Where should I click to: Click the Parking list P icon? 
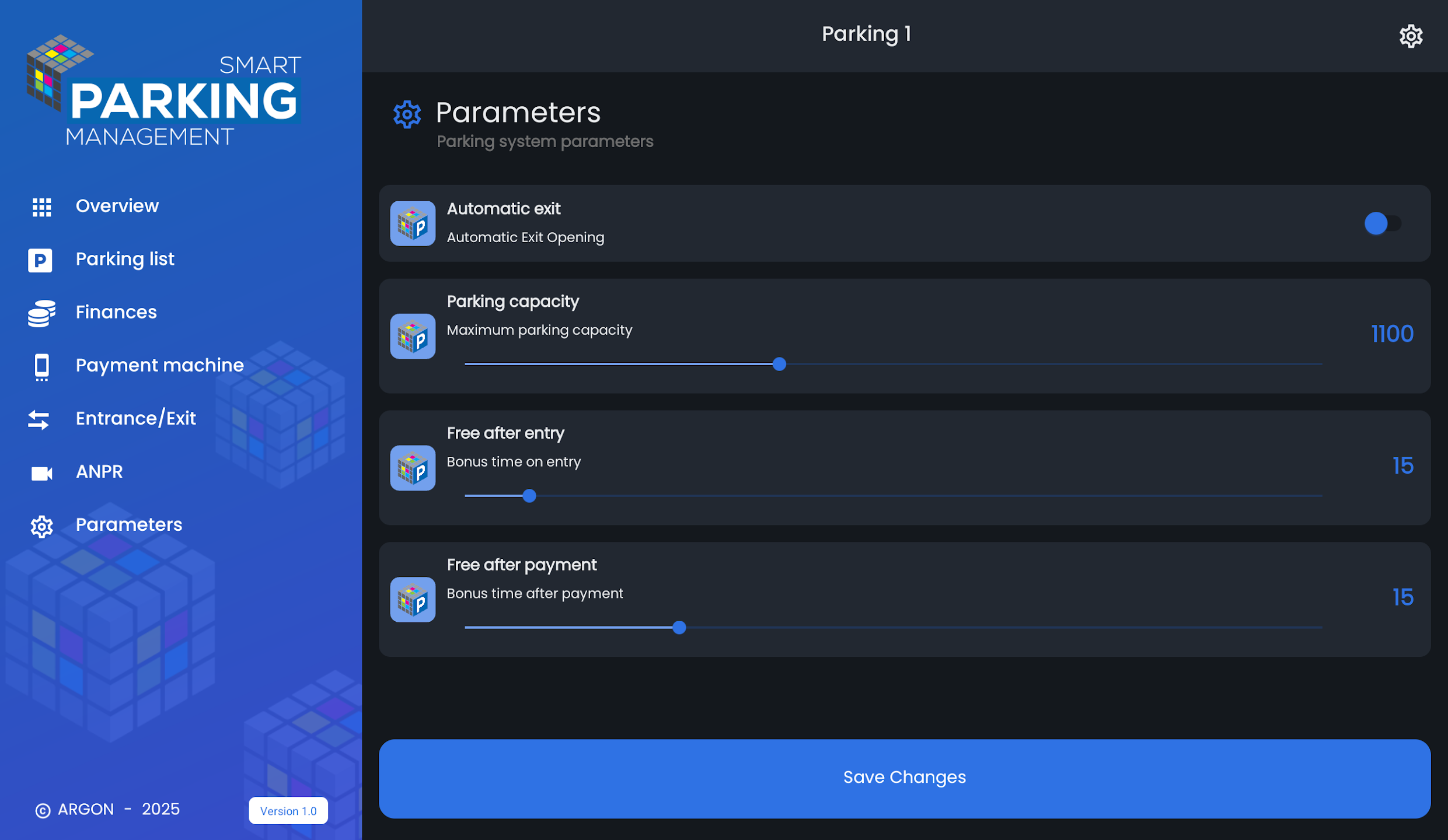(40, 260)
